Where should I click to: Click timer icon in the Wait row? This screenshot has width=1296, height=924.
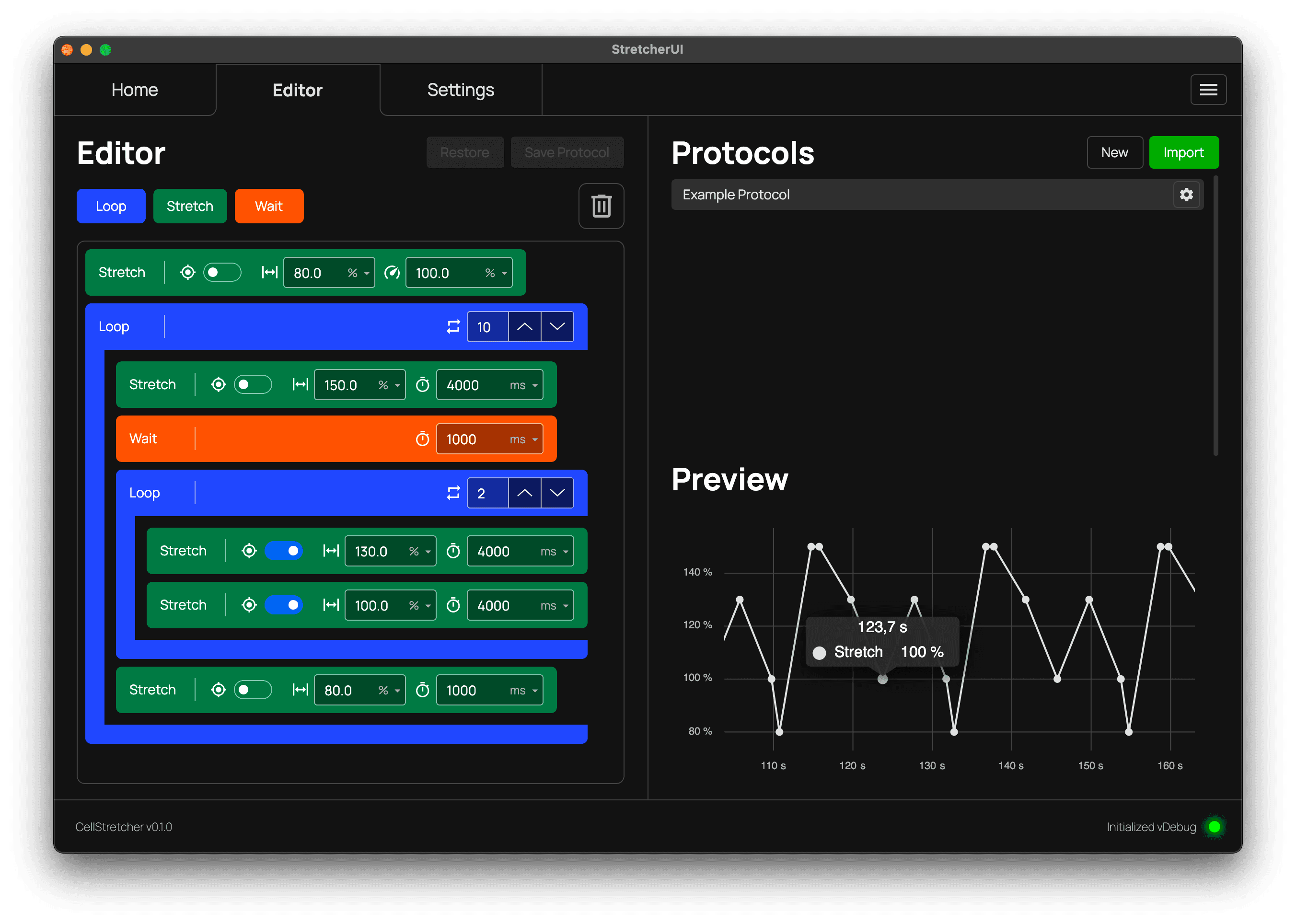(x=422, y=439)
